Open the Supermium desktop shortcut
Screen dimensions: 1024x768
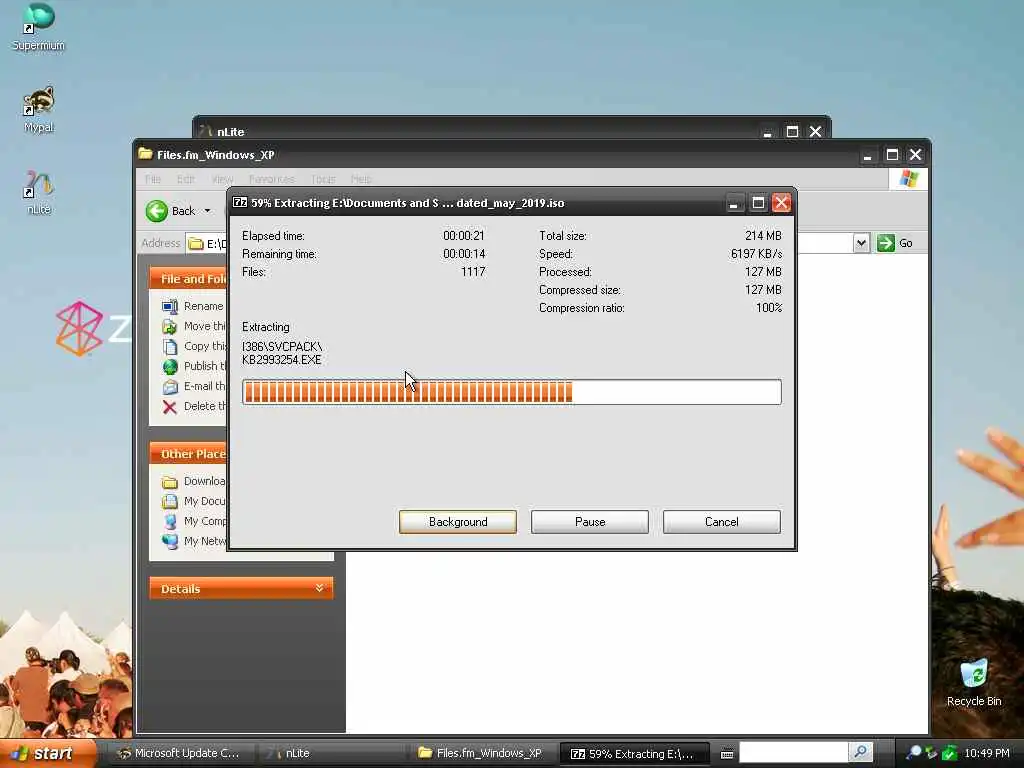39,27
